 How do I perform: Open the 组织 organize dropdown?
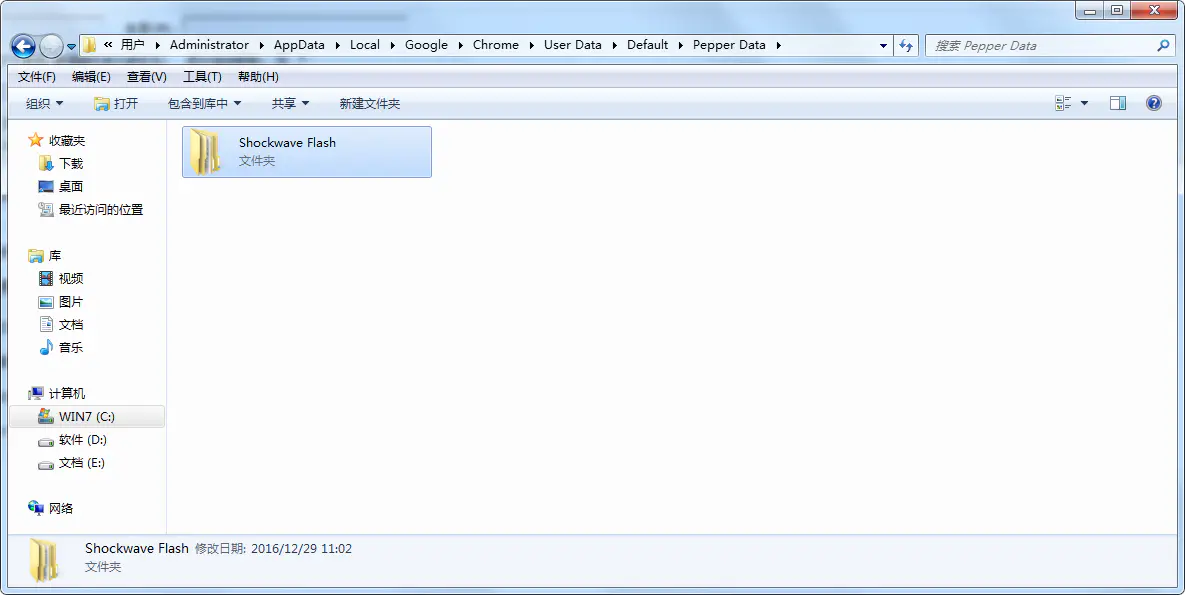point(44,103)
